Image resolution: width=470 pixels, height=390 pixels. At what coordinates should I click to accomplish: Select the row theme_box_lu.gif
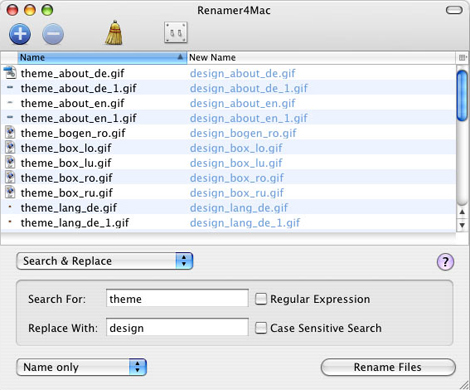coord(228,163)
